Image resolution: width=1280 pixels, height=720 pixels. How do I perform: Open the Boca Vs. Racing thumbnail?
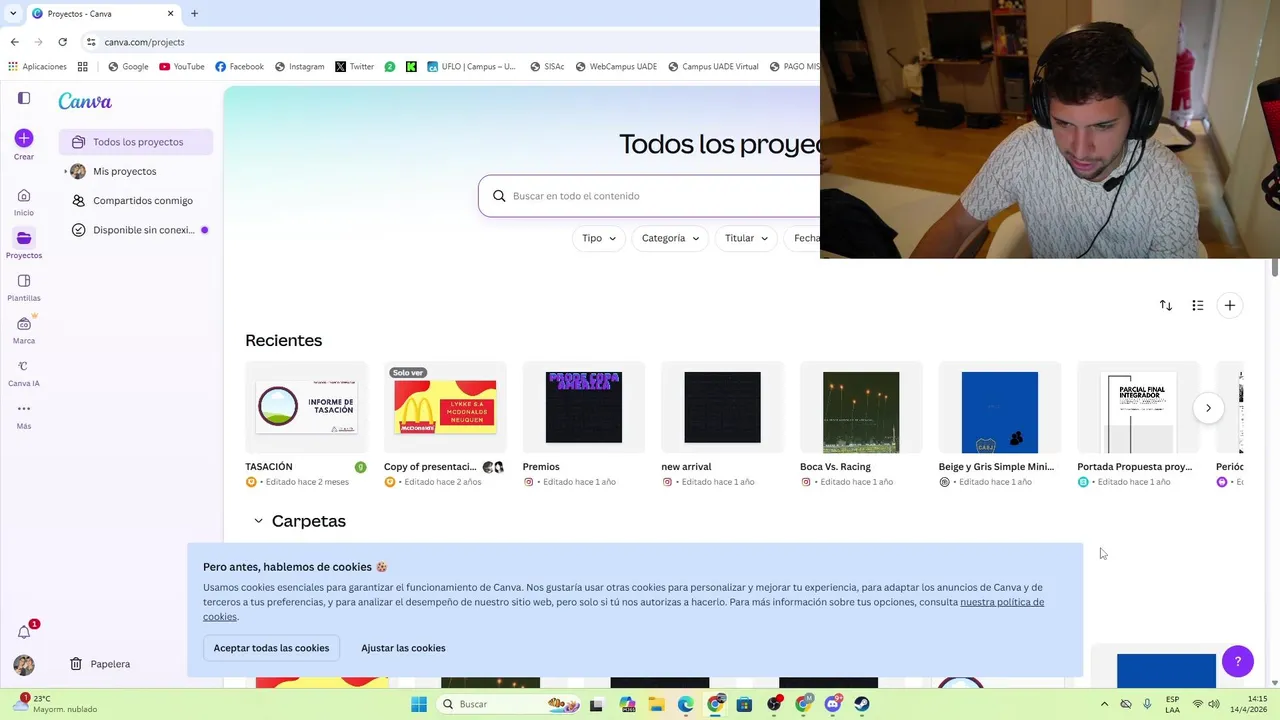(861, 408)
